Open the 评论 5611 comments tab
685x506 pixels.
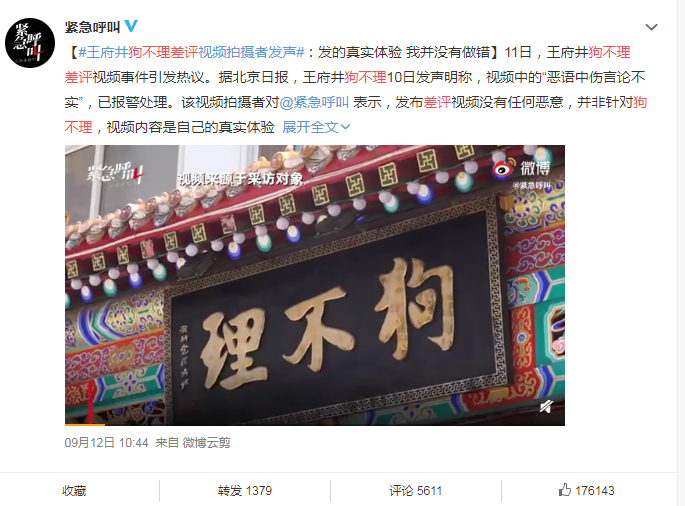pos(415,491)
